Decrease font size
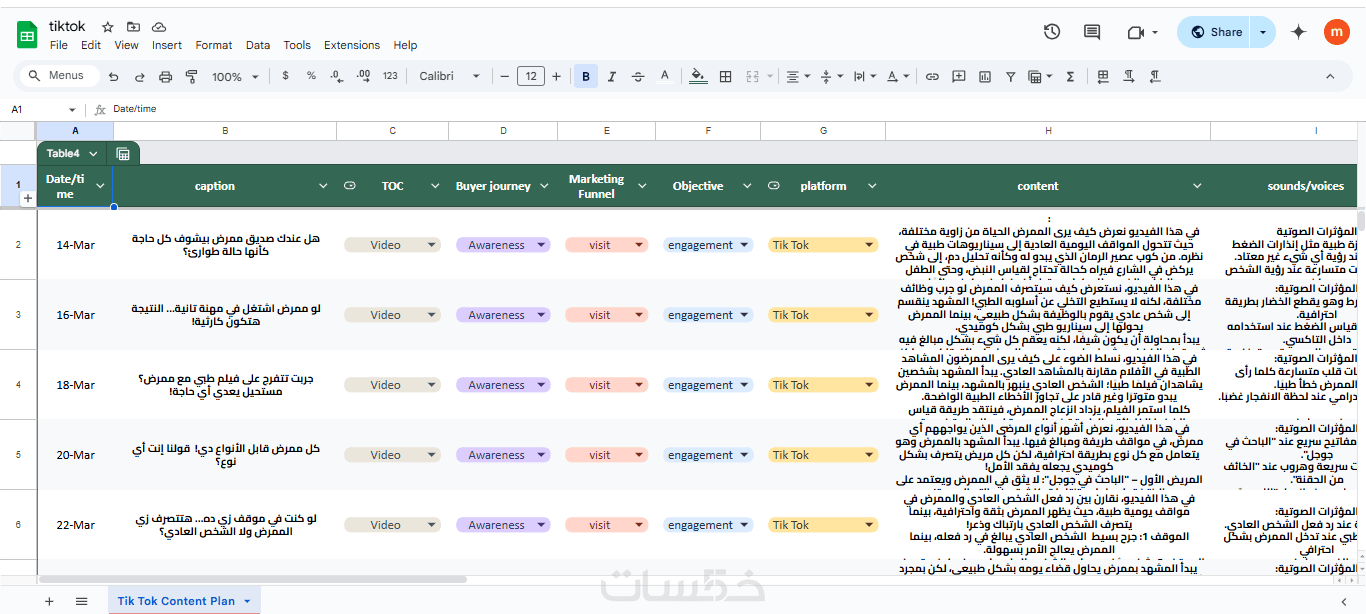This screenshot has width=1366, height=614. (505, 76)
